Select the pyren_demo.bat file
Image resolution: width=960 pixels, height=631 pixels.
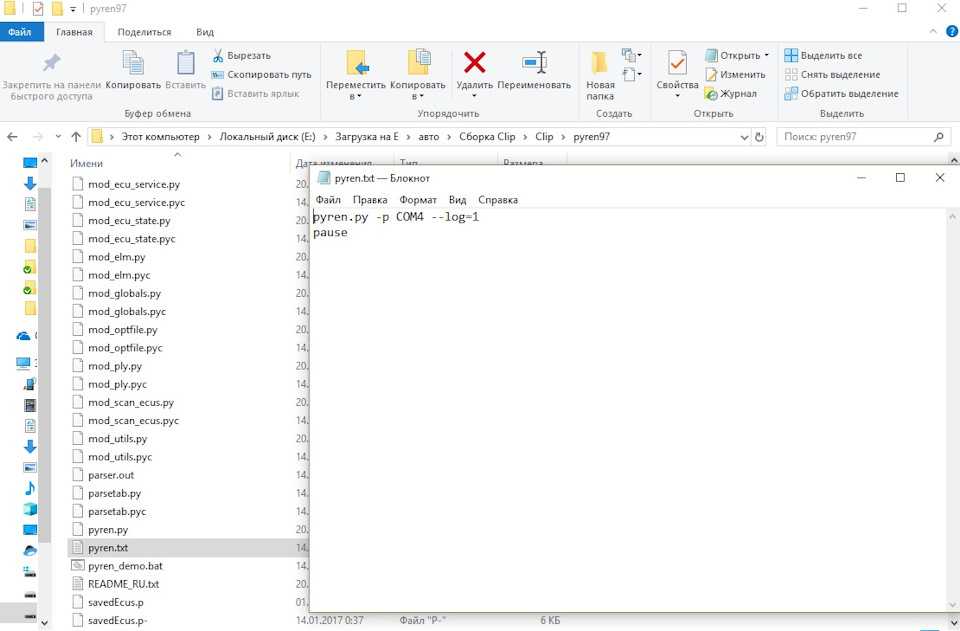(x=125, y=566)
